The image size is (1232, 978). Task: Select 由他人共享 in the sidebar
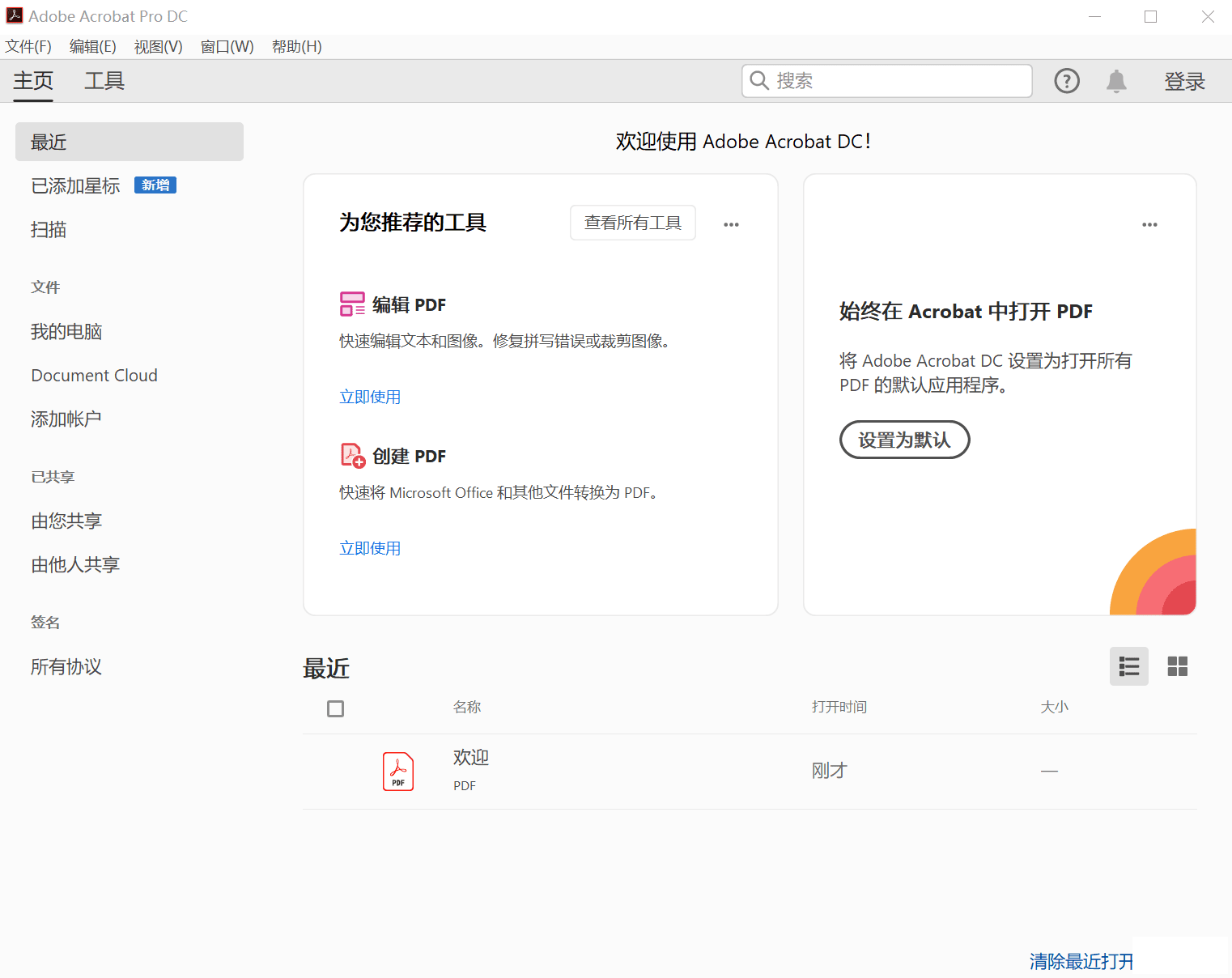(x=75, y=565)
